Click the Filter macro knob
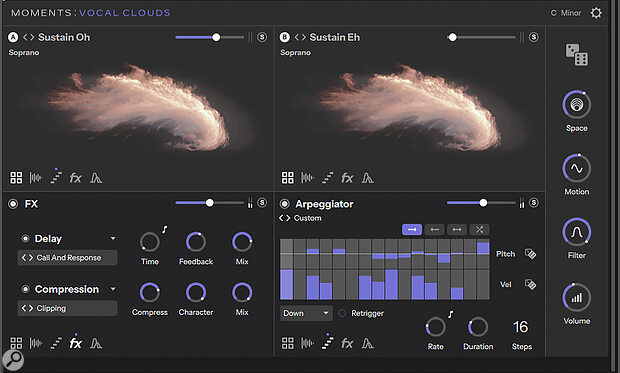 click(577, 232)
